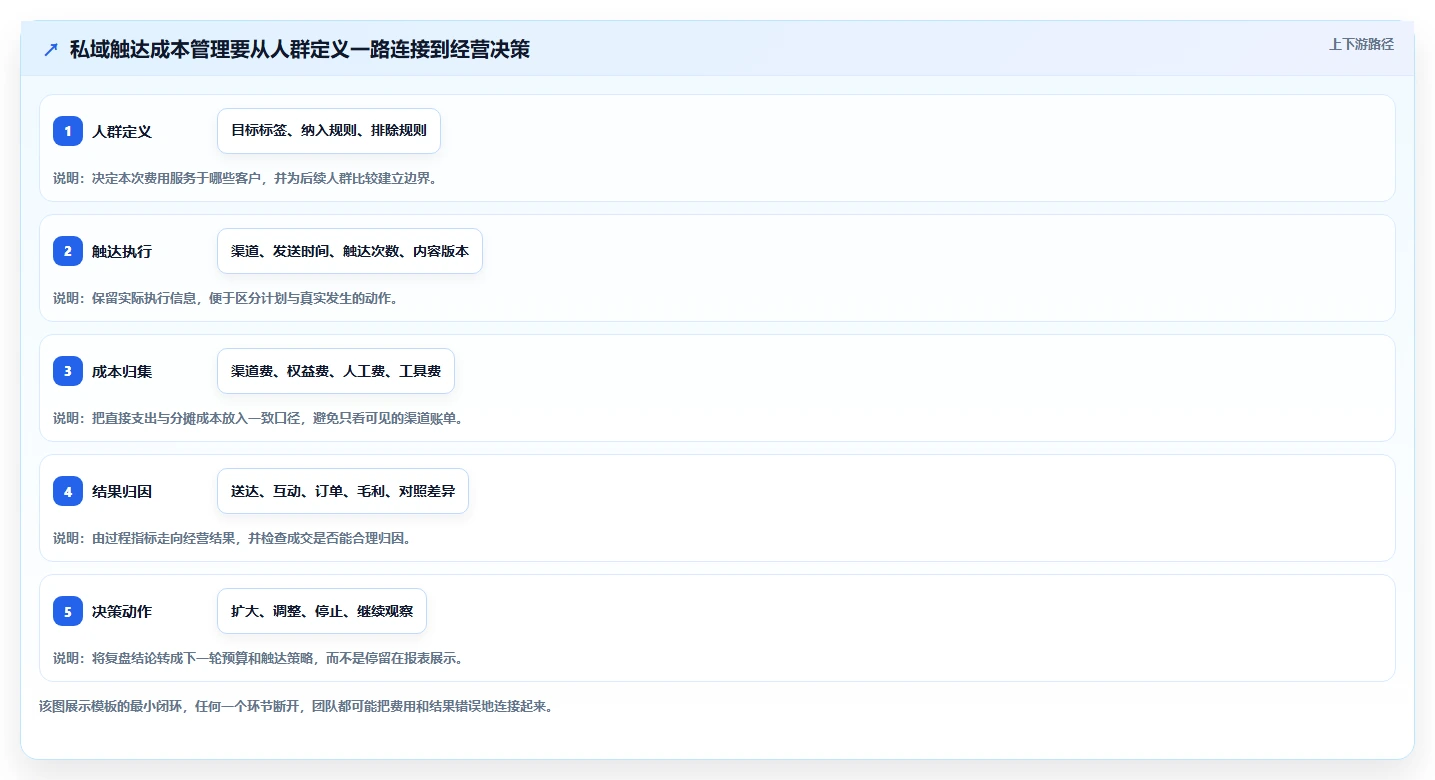
Task: Click the number 2 step badge
Action: click(68, 251)
